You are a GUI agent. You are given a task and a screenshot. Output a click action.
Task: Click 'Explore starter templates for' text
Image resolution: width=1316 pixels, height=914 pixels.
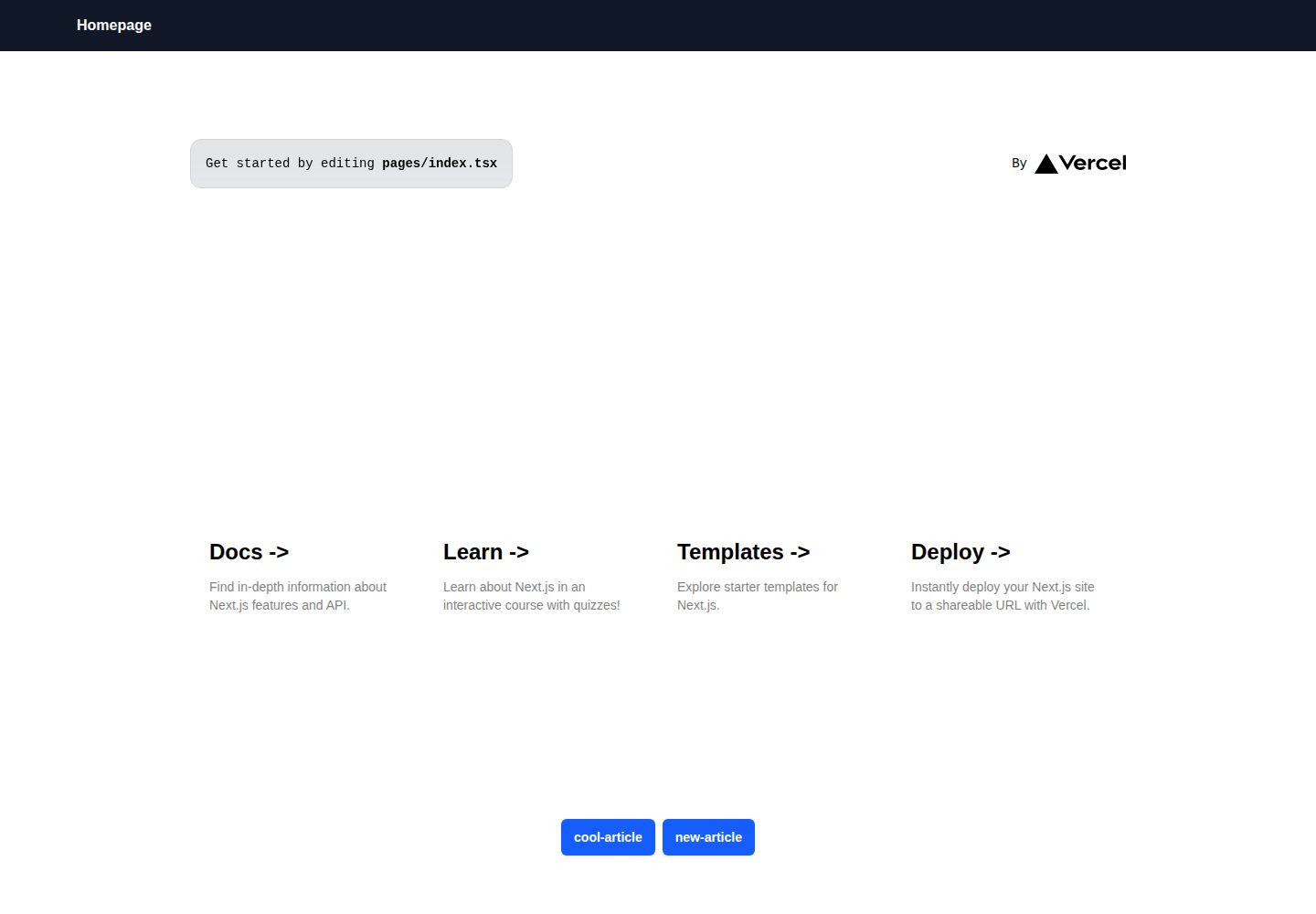coord(758,587)
